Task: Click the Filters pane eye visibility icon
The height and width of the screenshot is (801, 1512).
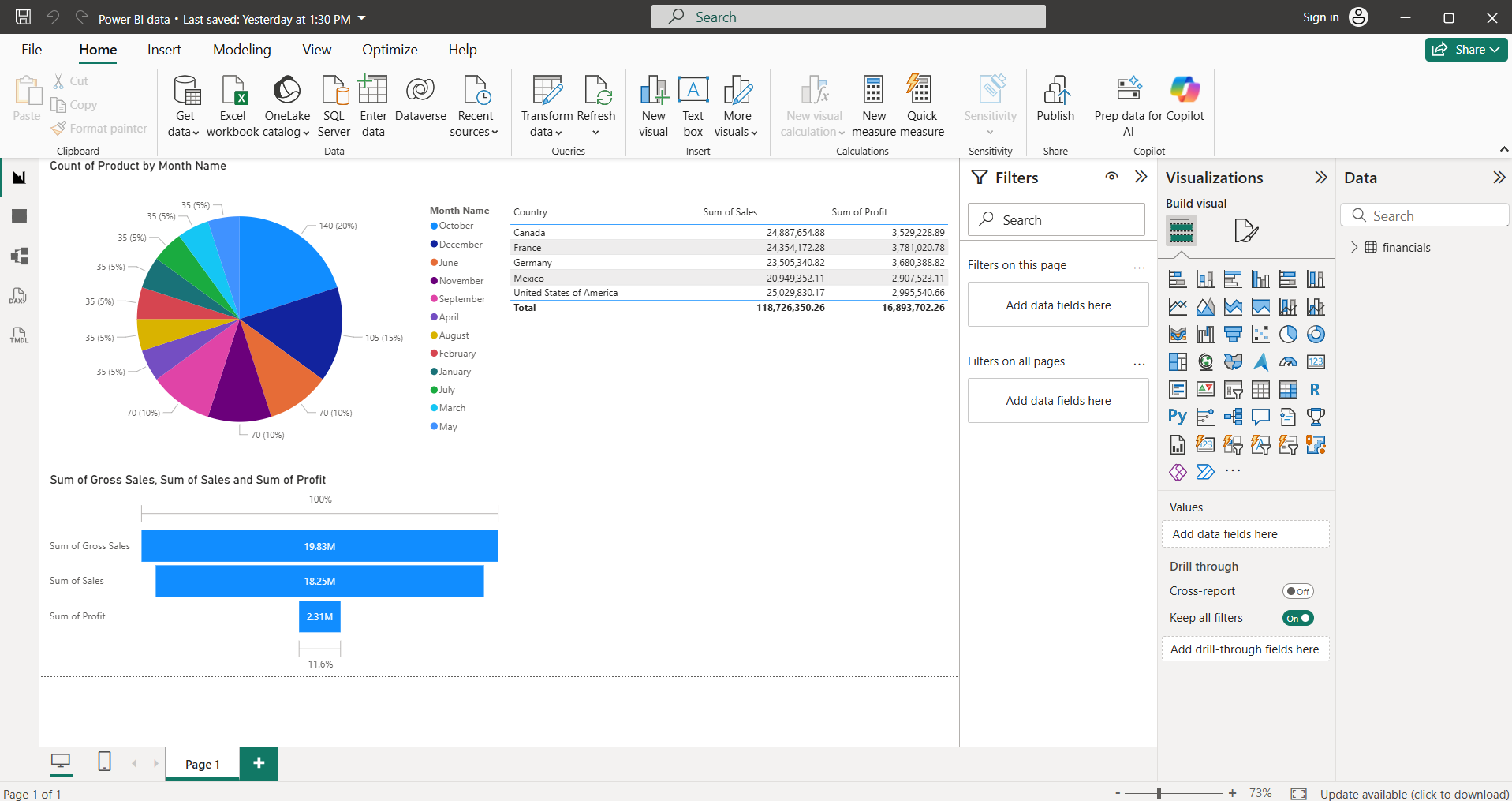Action: [x=1111, y=177]
